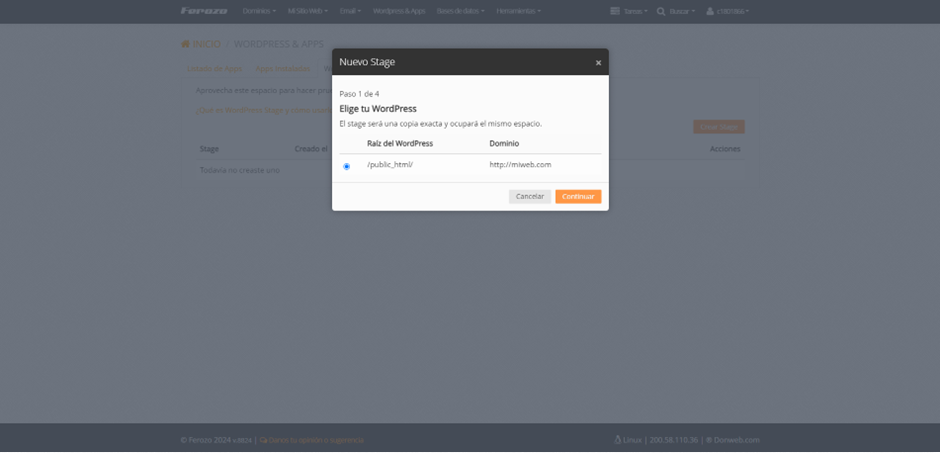
Task: Visit the Donweb.com footer link
Action: pos(736,440)
